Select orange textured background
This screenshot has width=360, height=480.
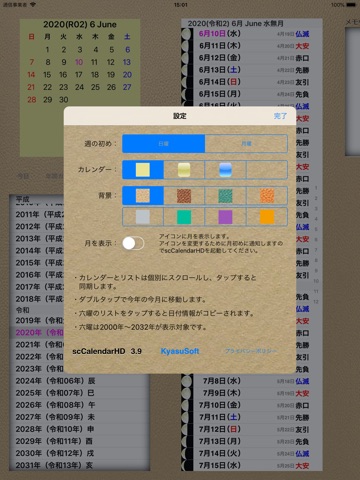tap(267, 196)
